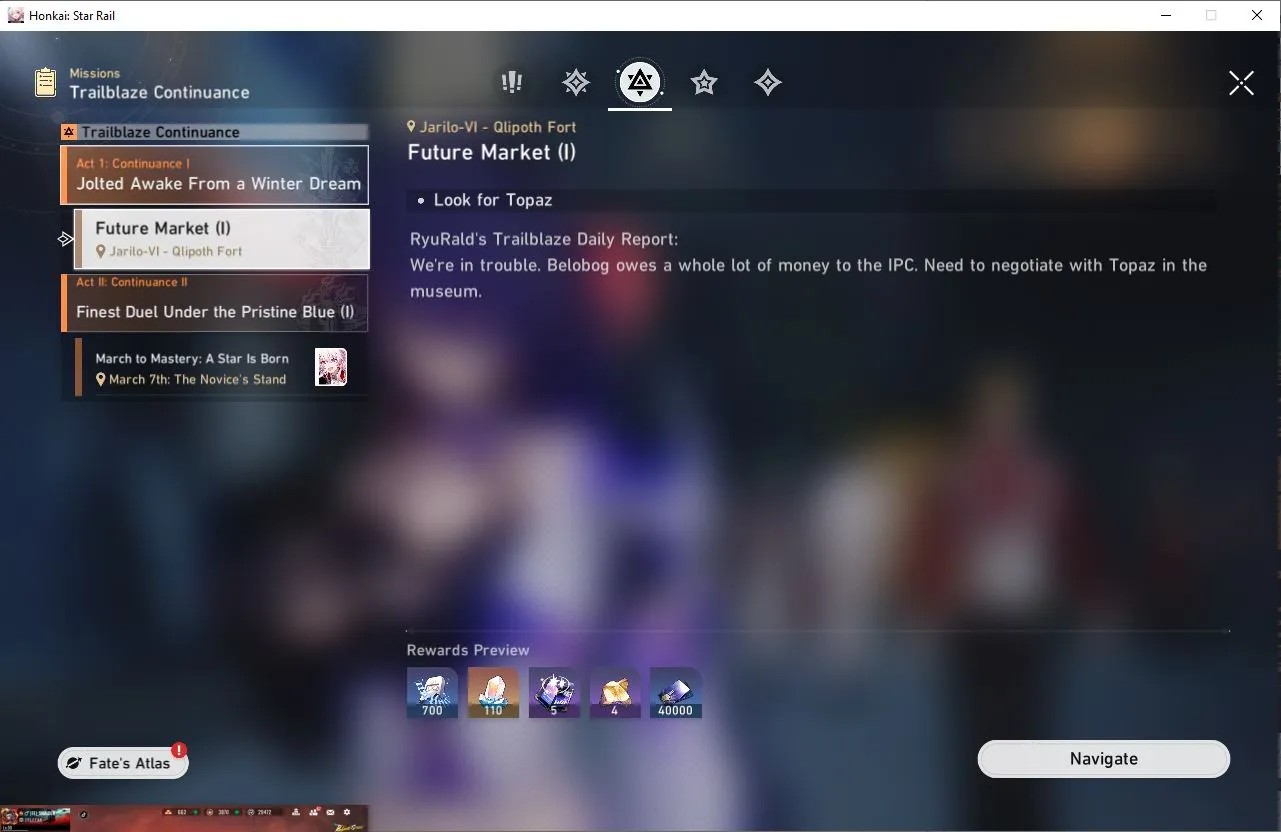The width and height of the screenshot is (1281, 832).
Task: Inspect the golden reward icon with quantity 4
Action: (615, 693)
